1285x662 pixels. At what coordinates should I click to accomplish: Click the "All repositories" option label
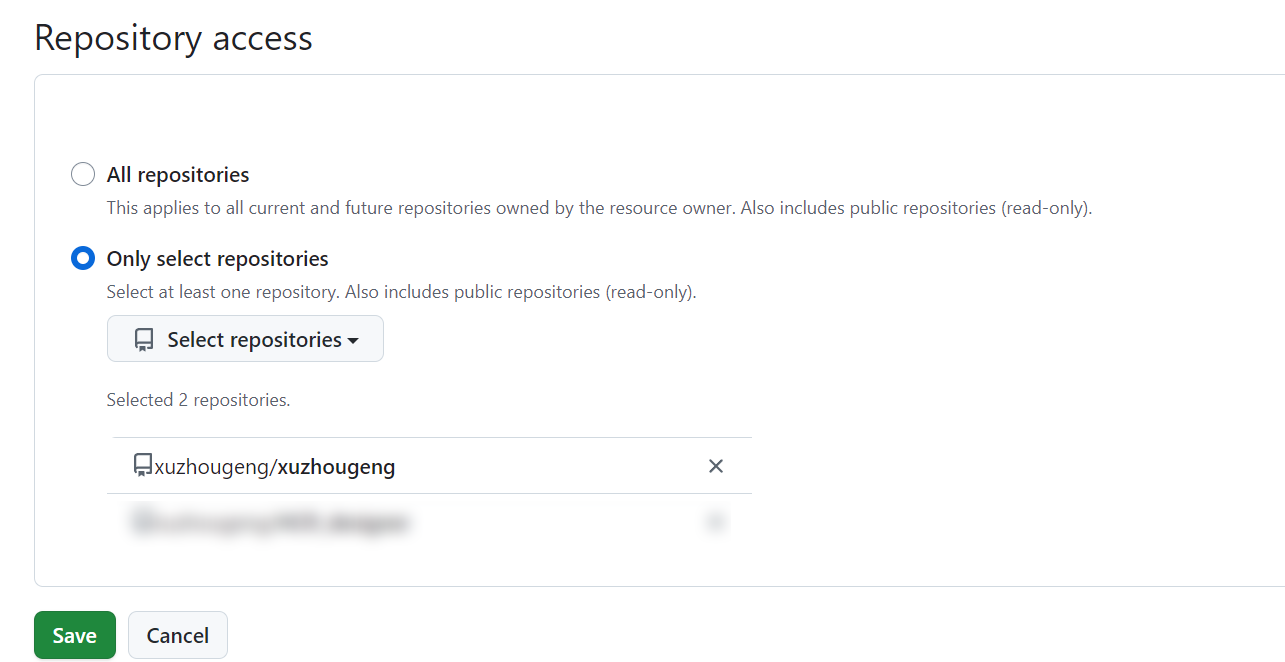[178, 175]
